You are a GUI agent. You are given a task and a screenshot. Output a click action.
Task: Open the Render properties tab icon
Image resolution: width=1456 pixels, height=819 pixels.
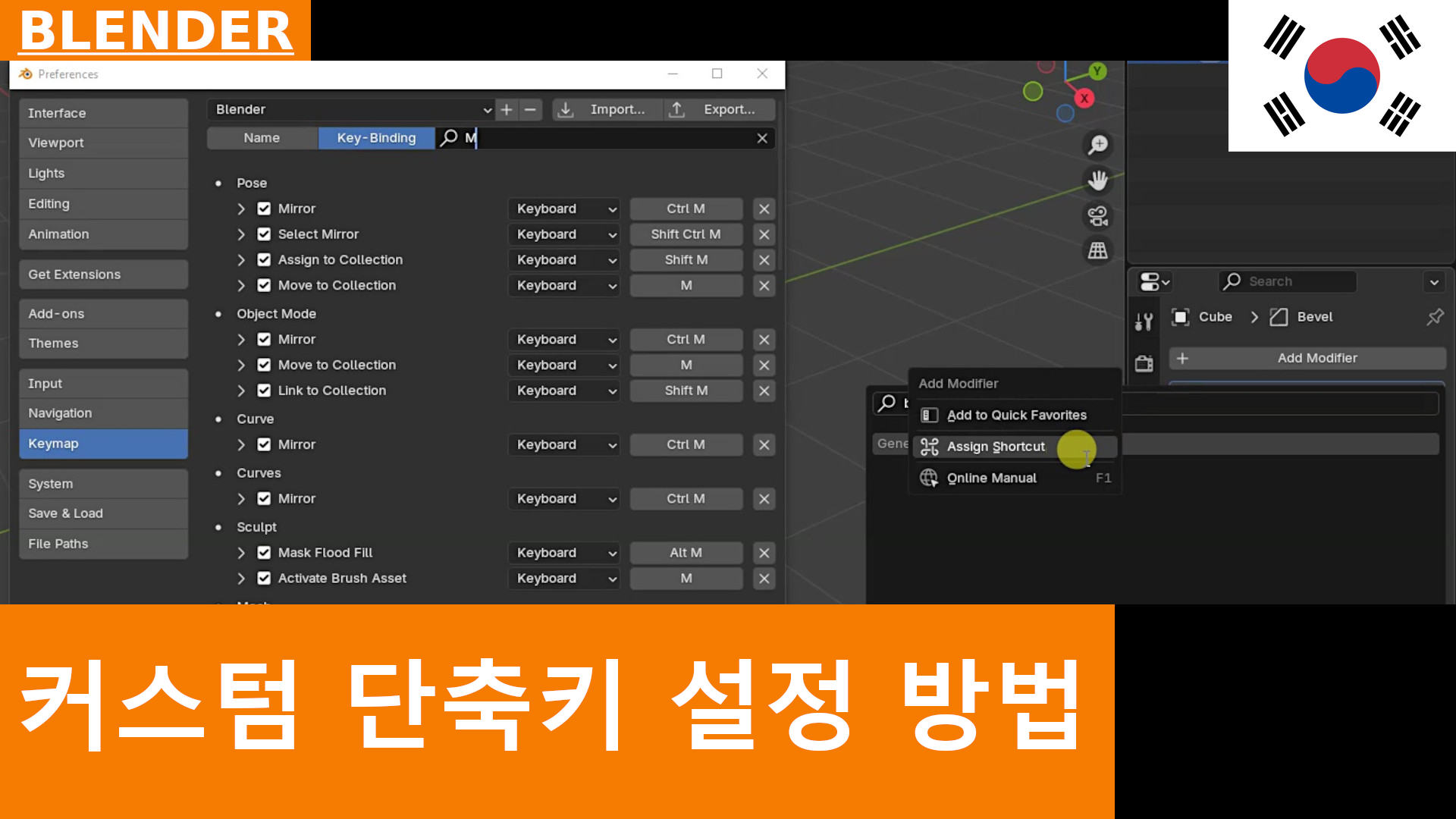(1144, 363)
